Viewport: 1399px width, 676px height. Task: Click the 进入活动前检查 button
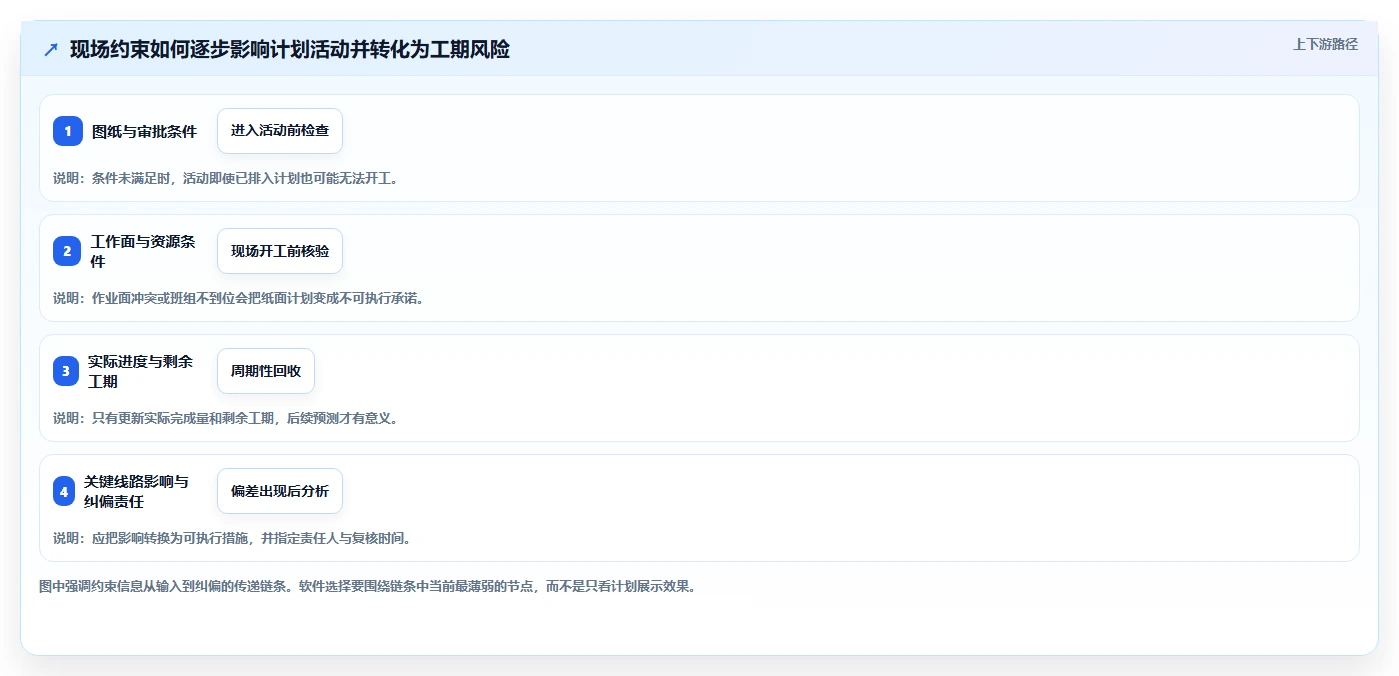[280, 131]
